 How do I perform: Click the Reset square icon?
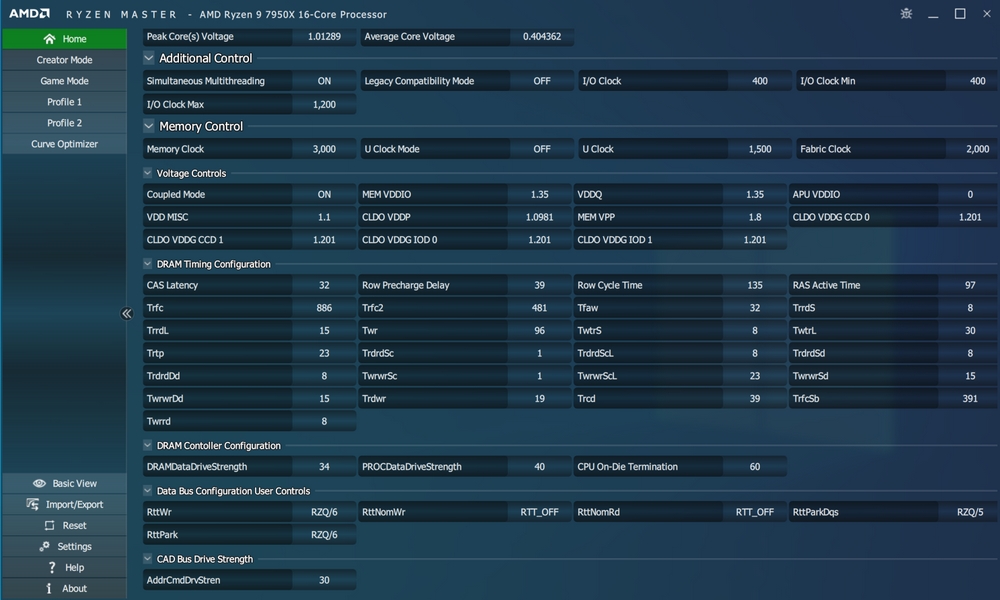pyautogui.click(x=49, y=525)
